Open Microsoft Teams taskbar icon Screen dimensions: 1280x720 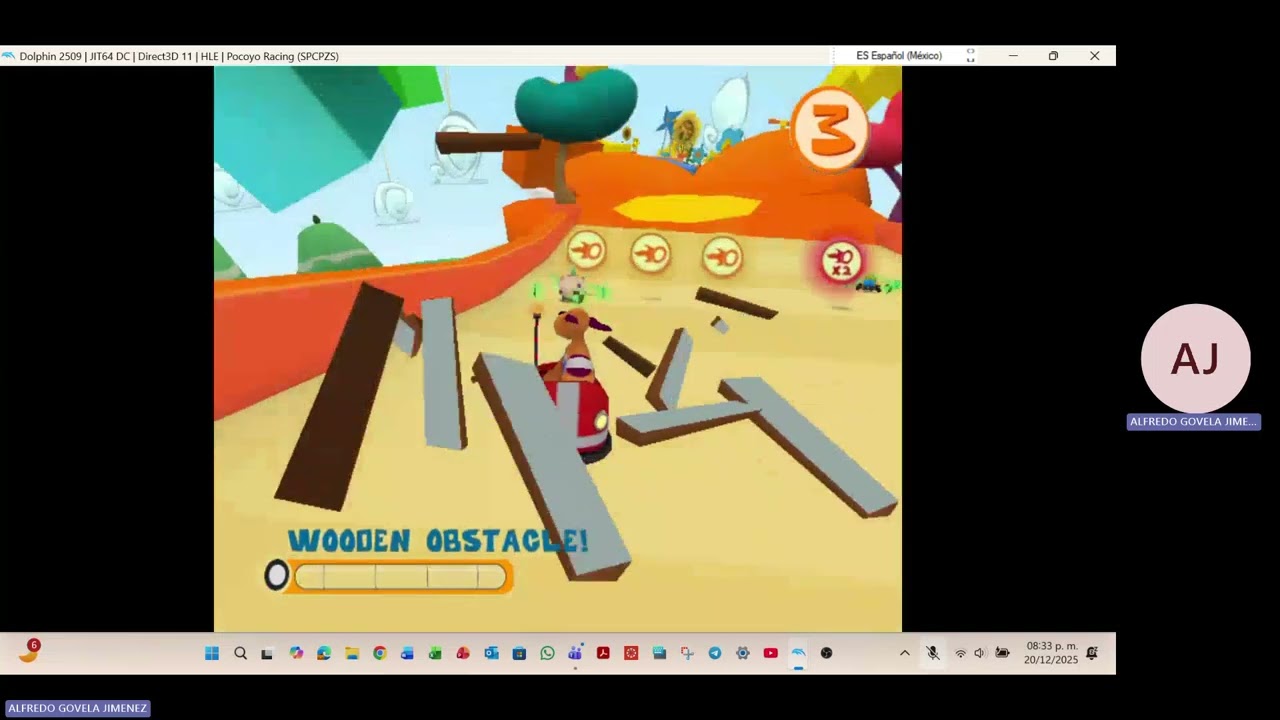click(575, 653)
